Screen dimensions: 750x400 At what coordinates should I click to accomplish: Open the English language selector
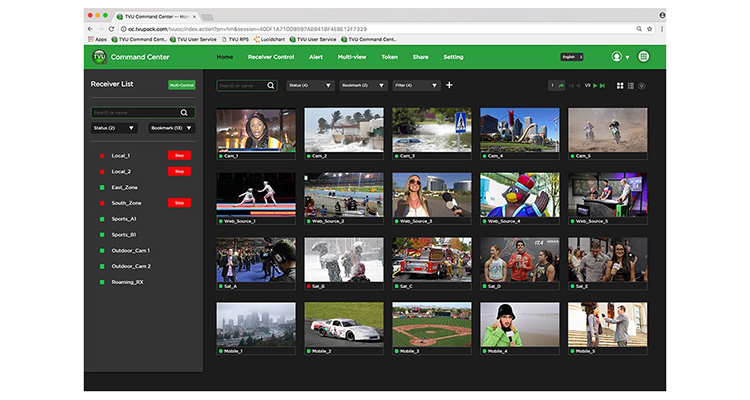tap(570, 57)
